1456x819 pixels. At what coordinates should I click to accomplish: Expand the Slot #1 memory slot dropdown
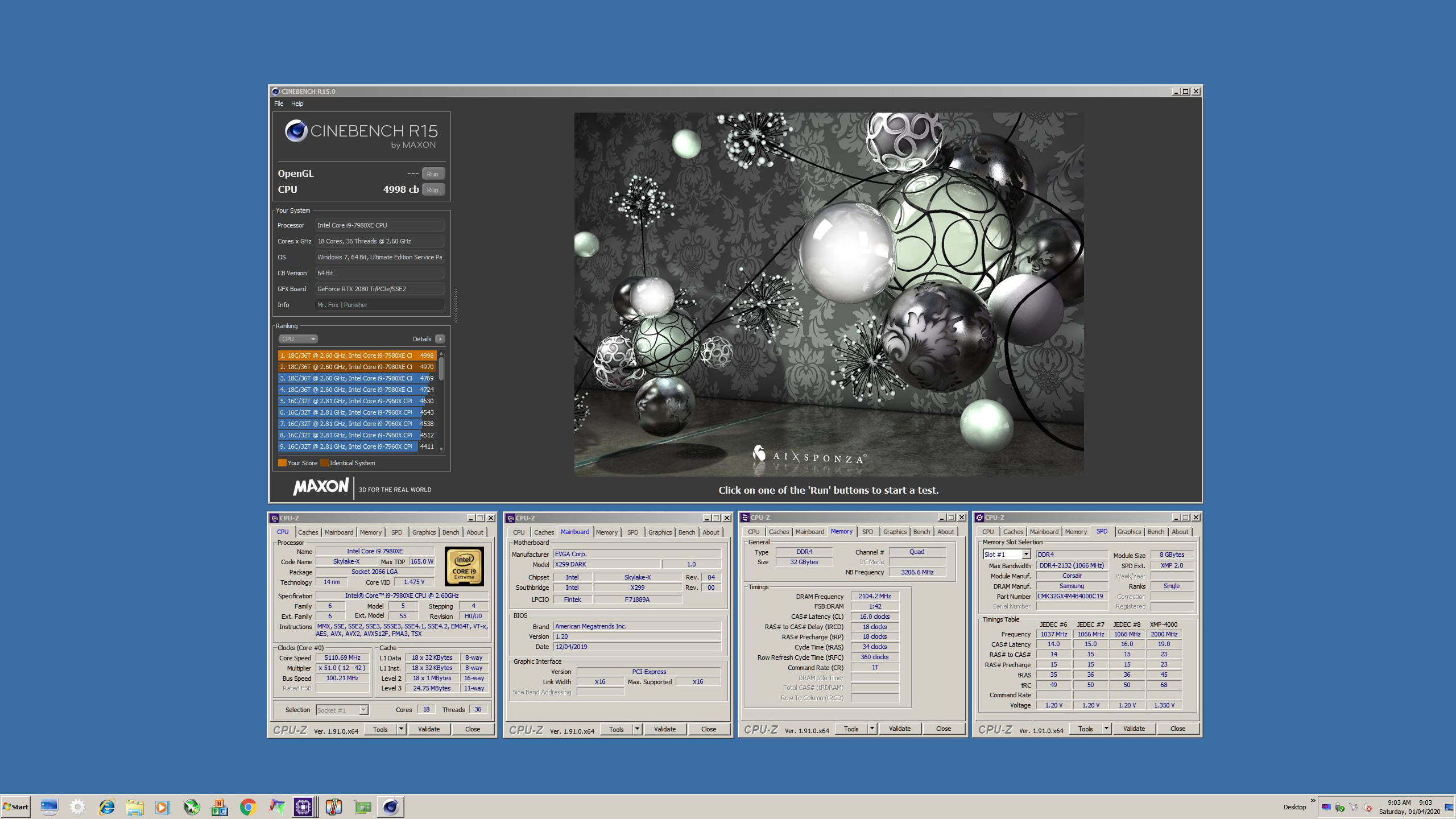tap(1025, 555)
